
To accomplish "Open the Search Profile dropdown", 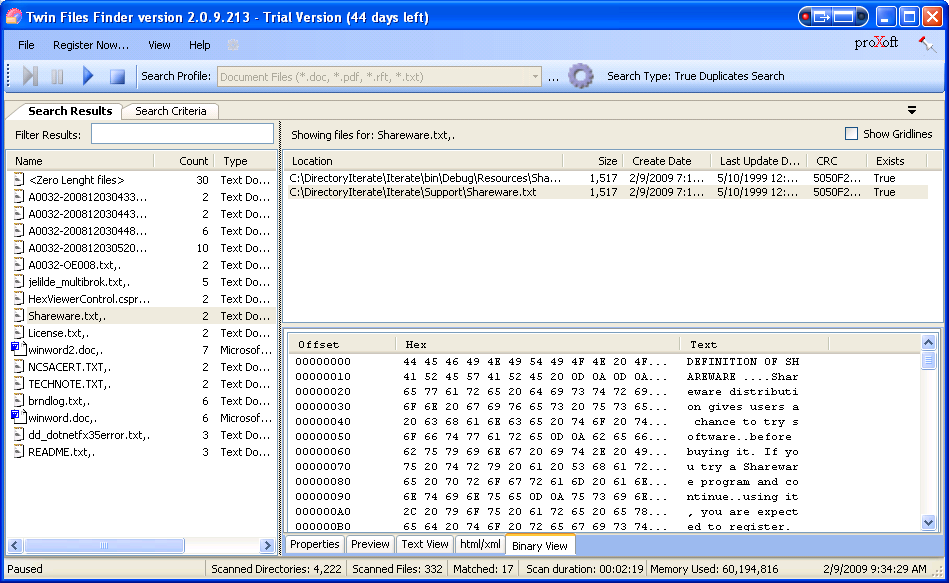I will click(536, 77).
